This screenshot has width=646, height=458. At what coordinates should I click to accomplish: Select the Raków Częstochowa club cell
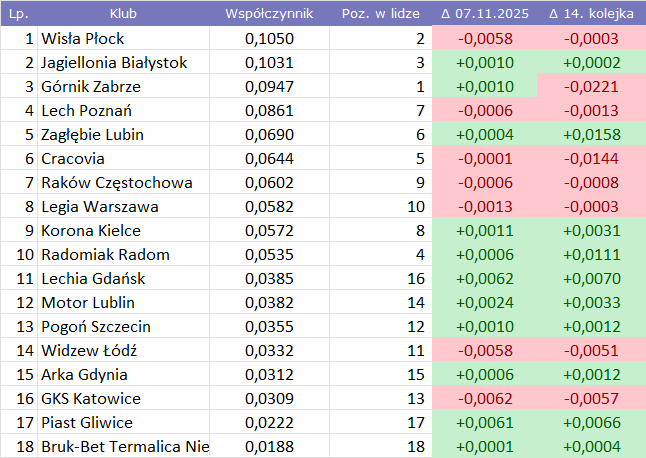[x=123, y=183]
